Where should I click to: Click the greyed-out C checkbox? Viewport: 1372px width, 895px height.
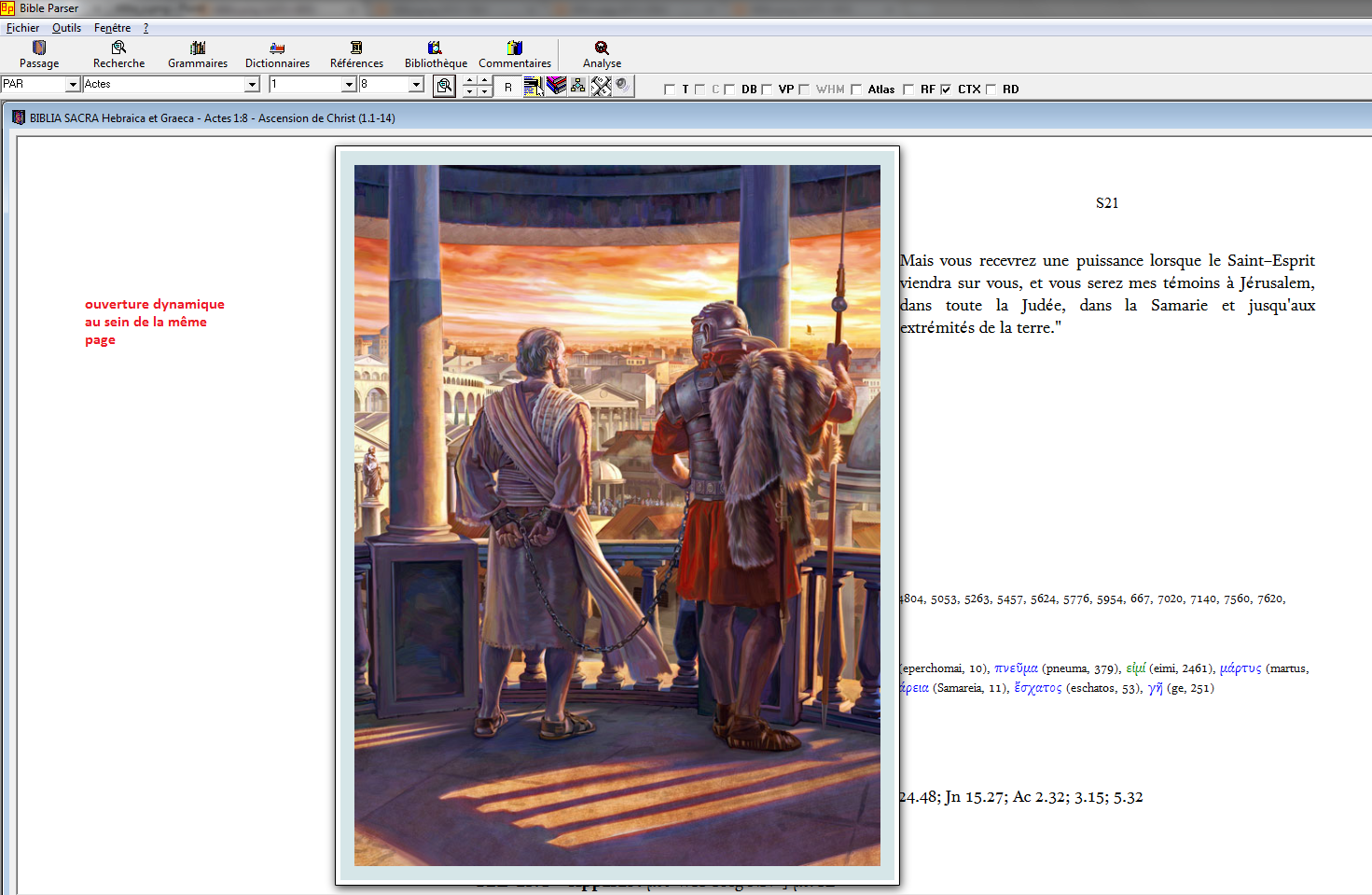700,89
